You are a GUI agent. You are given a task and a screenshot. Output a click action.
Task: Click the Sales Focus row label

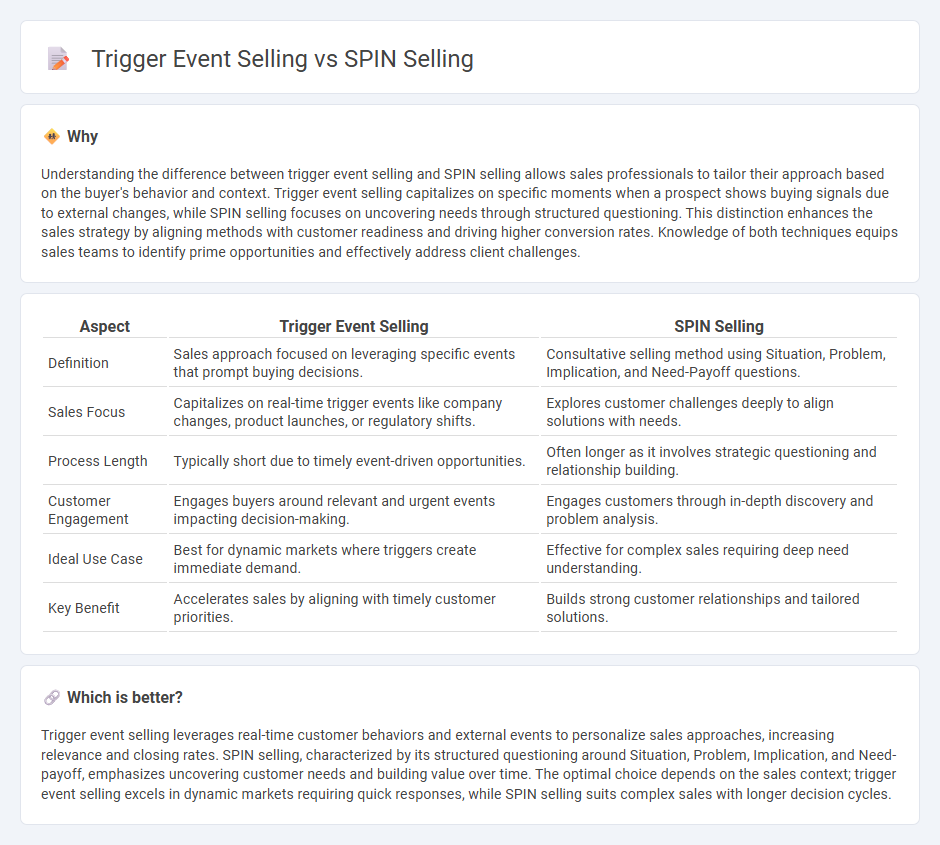click(86, 412)
